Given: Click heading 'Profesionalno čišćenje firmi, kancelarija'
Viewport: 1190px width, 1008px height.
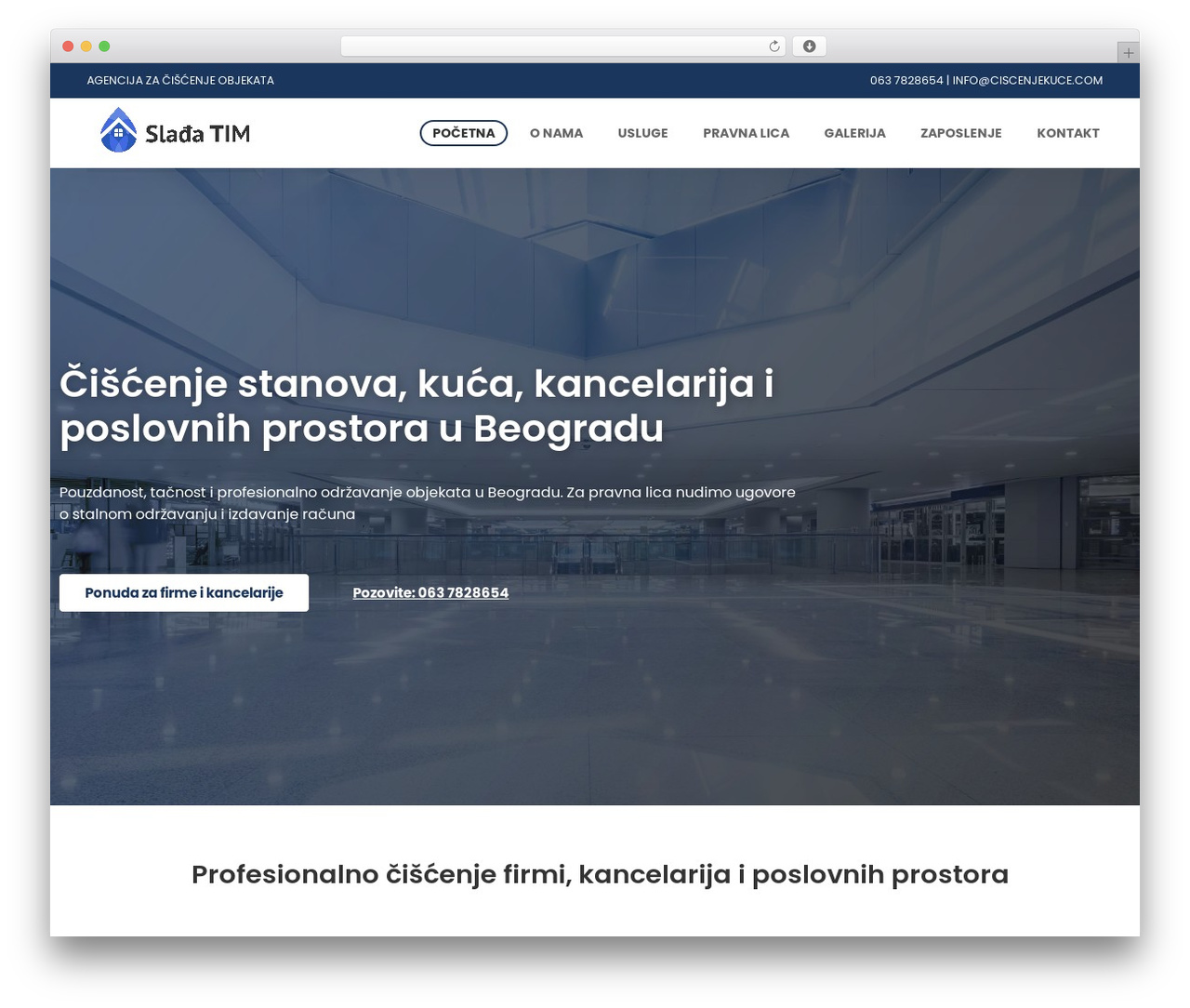Looking at the screenshot, I should (x=600, y=874).
